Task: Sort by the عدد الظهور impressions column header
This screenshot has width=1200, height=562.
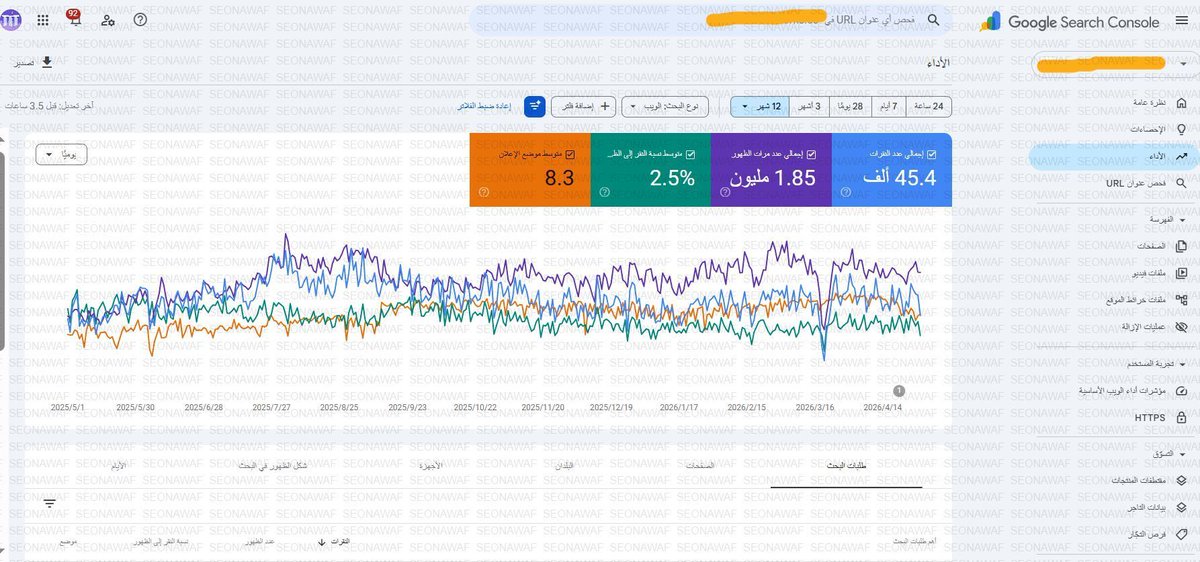Action: 261,542
